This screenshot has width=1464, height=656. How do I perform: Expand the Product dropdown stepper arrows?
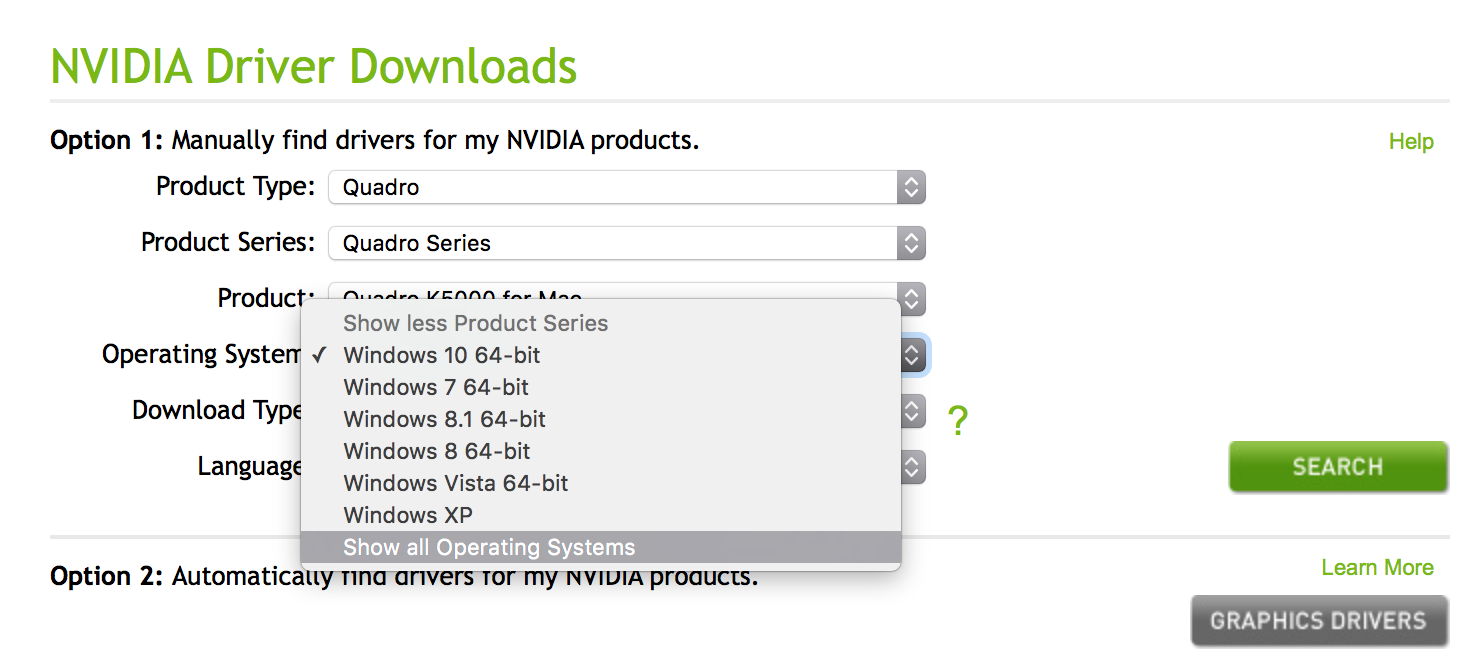[x=910, y=298]
